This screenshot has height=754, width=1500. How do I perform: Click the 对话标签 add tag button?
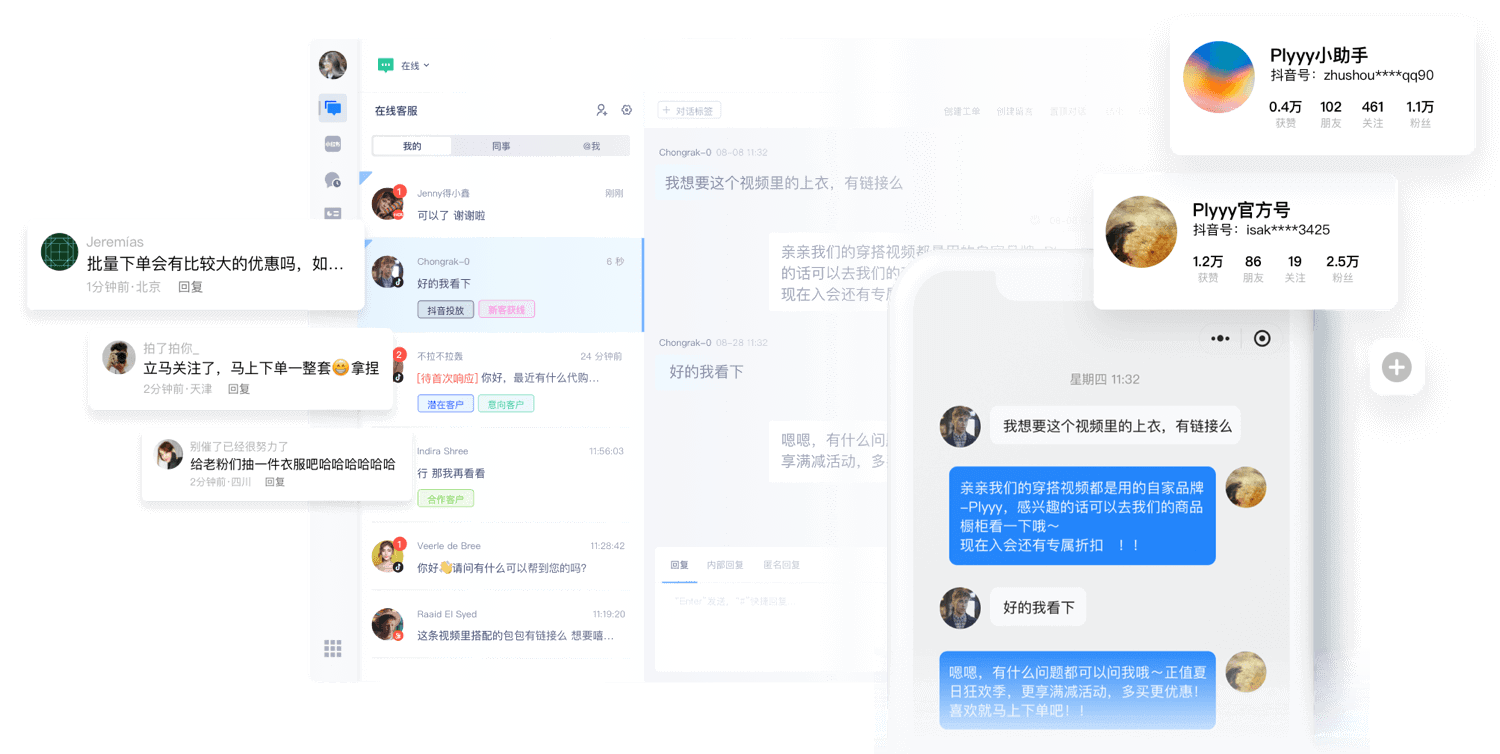pyautogui.click(x=689, y=111)
